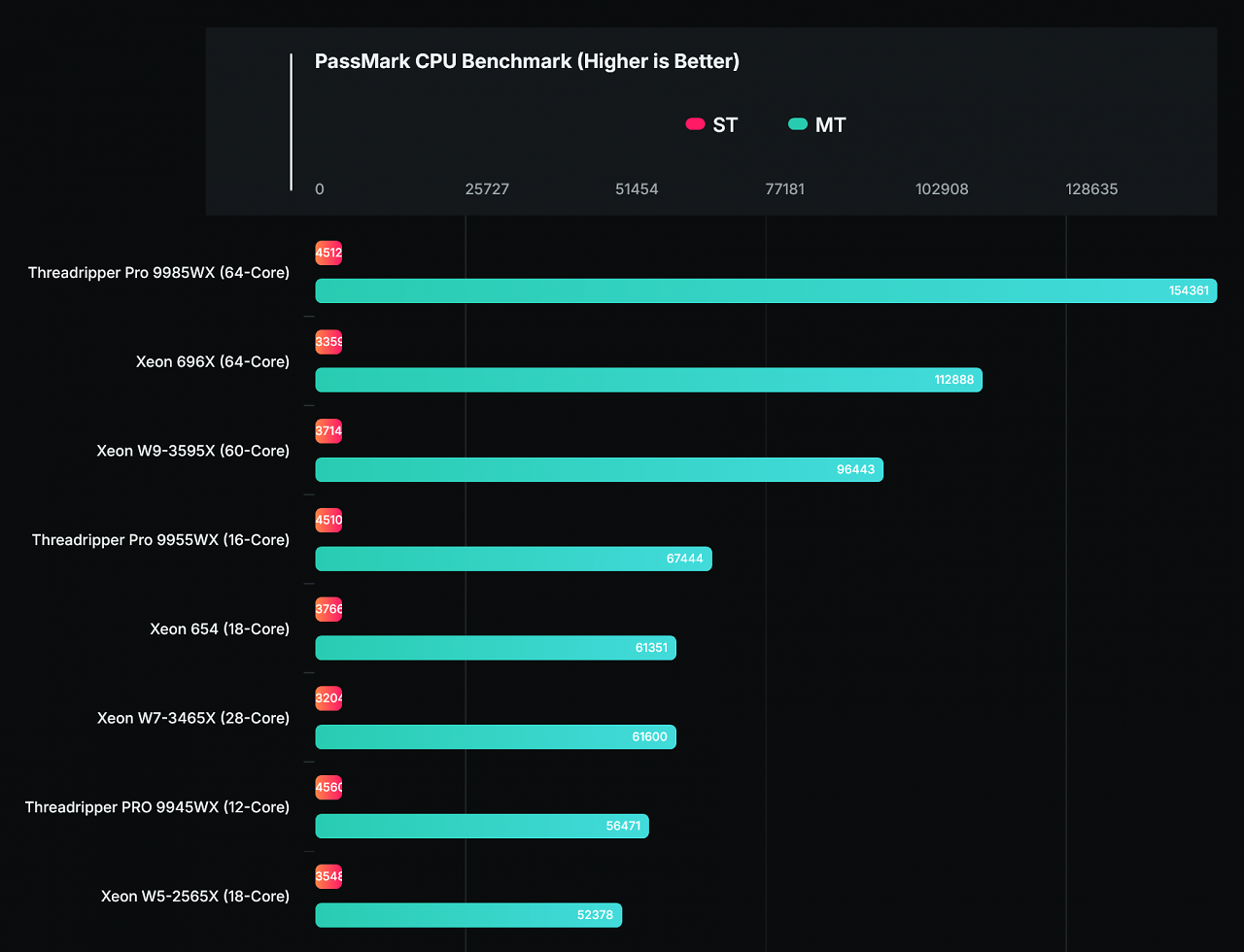Toggle the MT series legend entry
This screenshot has height=952, width=1244.
(817, 124)
